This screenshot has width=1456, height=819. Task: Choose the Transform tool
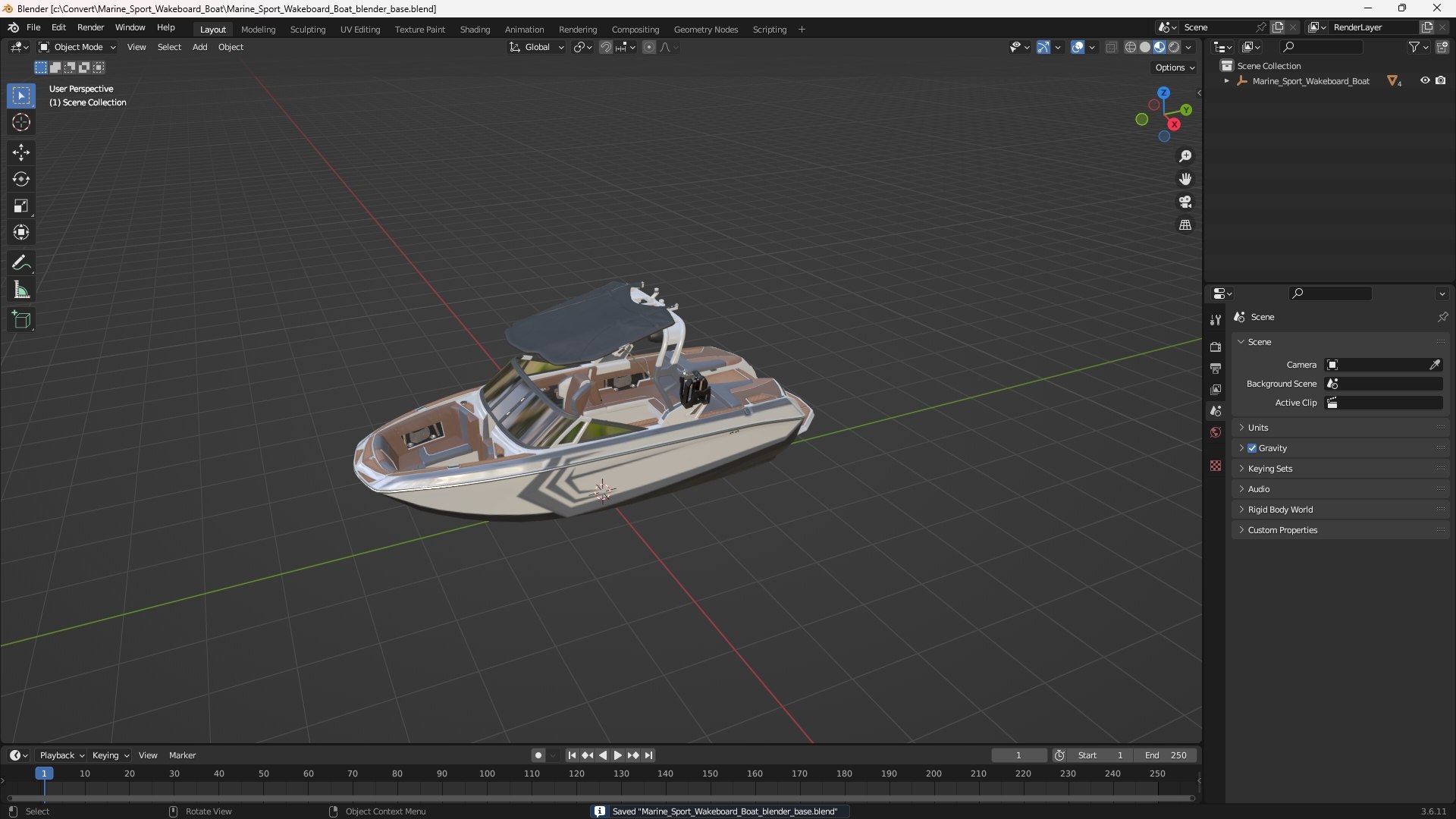21,232
